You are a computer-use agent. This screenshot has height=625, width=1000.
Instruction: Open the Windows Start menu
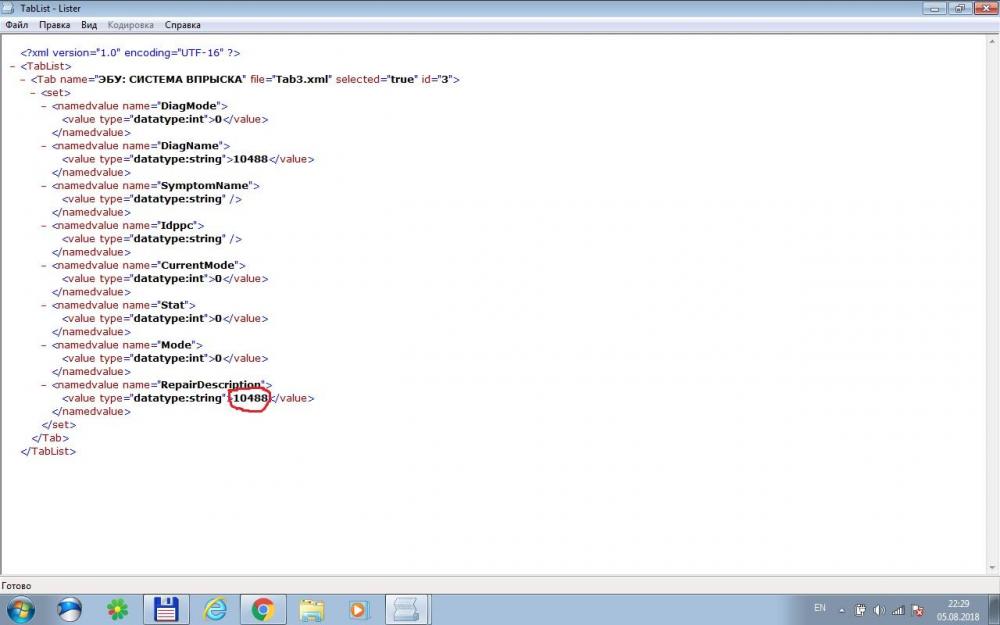[x=21, y=610]
